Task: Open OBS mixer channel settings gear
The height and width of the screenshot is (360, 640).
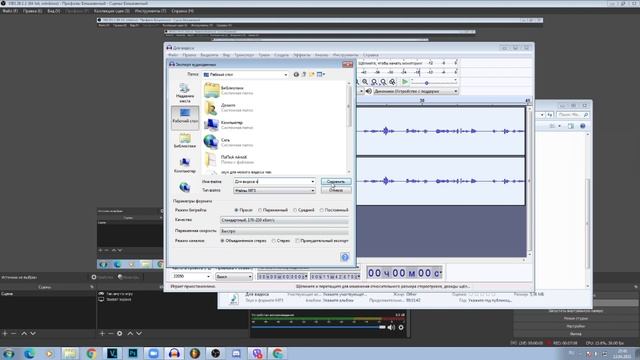Action: tap(401, 327)
